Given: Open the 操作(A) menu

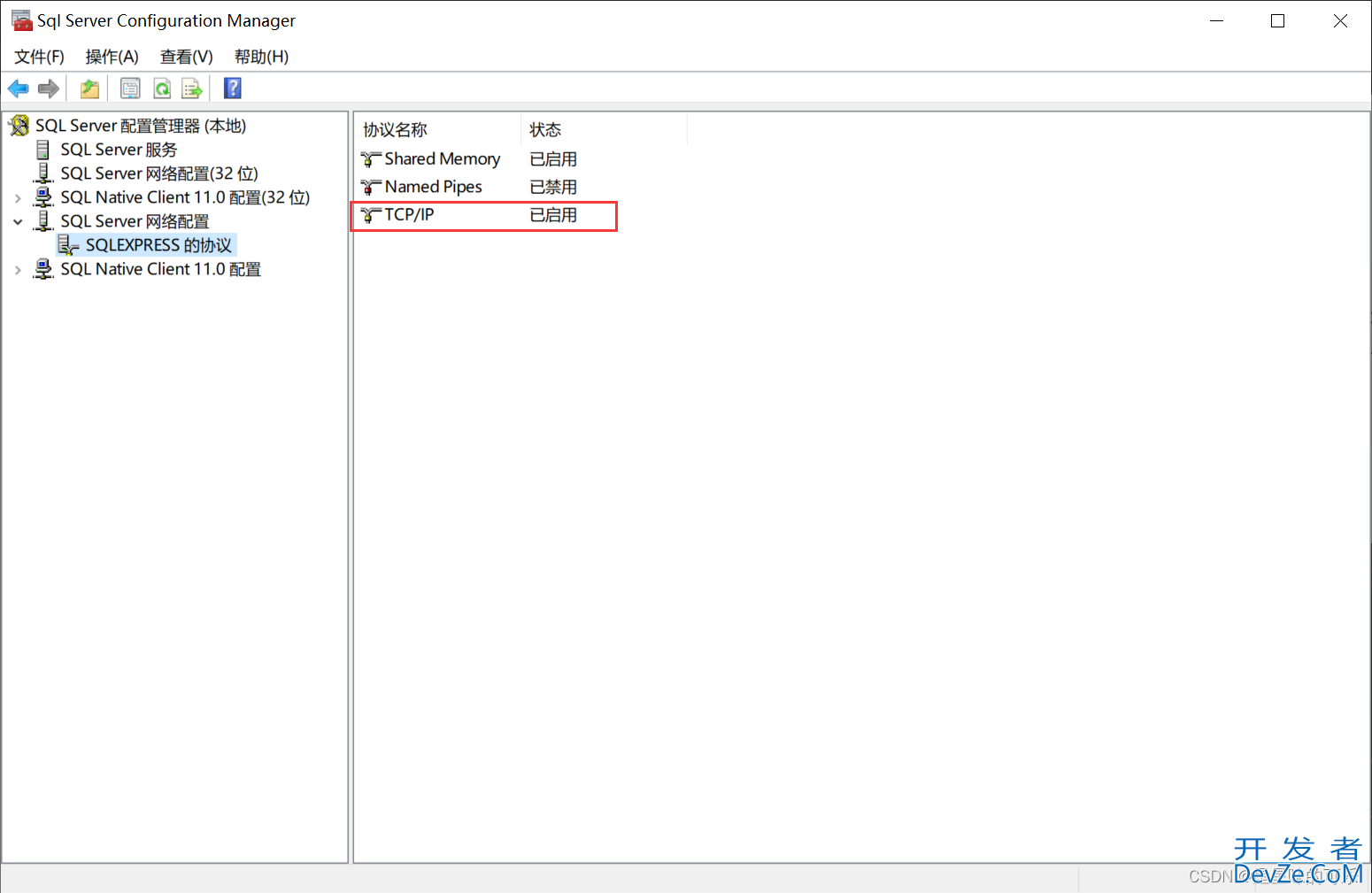Looking at the screenshot, I should point(112,57).
